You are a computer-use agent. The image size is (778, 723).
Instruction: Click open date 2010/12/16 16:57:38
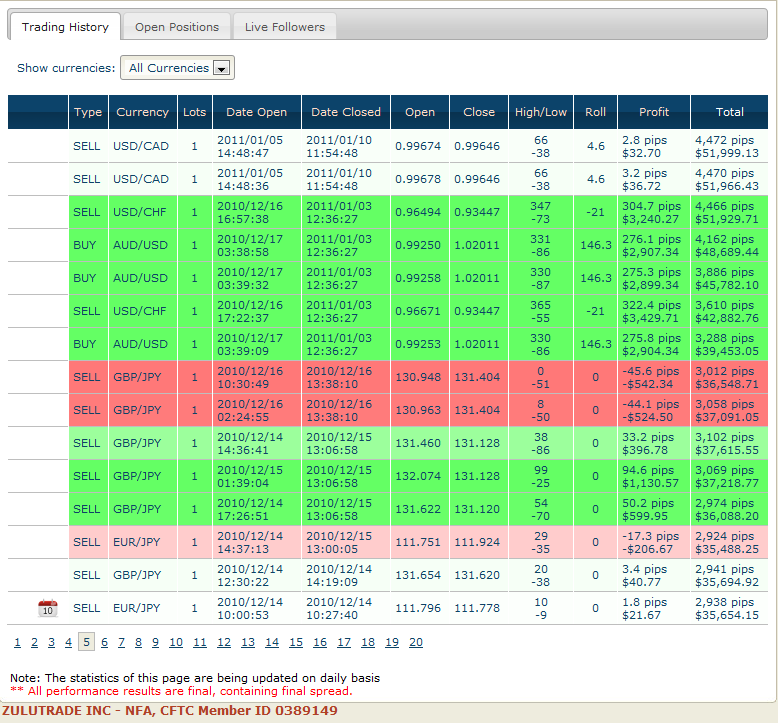click(x=250, y=212)
